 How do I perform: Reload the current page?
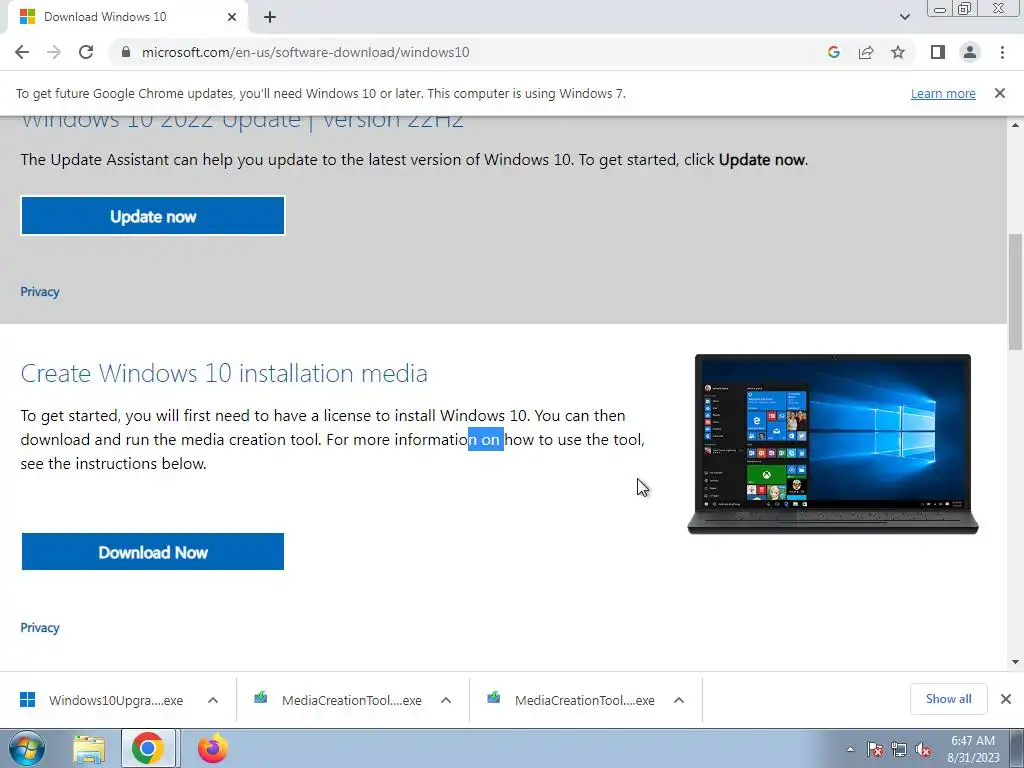tap(86, 52)
